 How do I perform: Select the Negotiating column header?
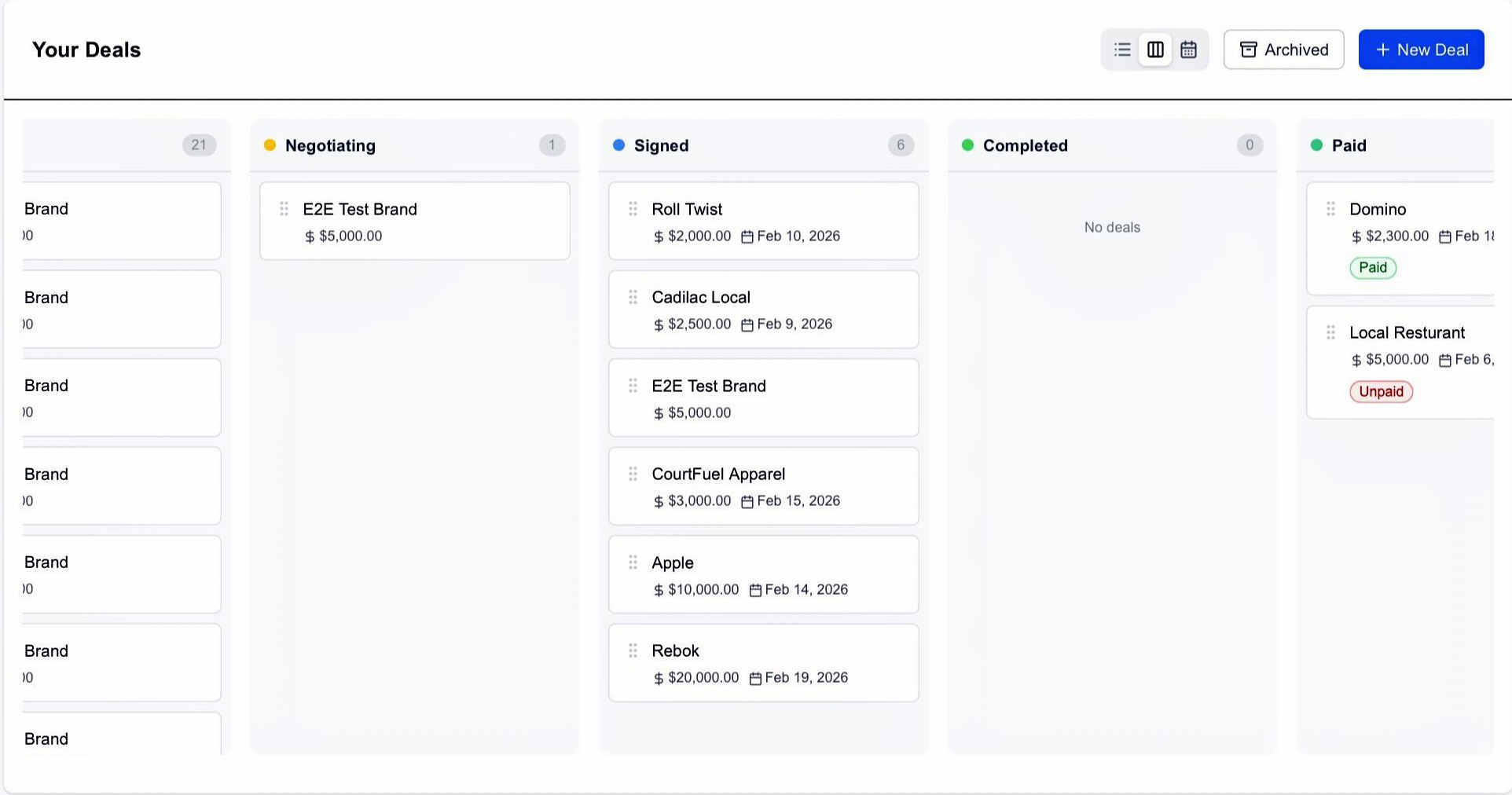[330, 145]
